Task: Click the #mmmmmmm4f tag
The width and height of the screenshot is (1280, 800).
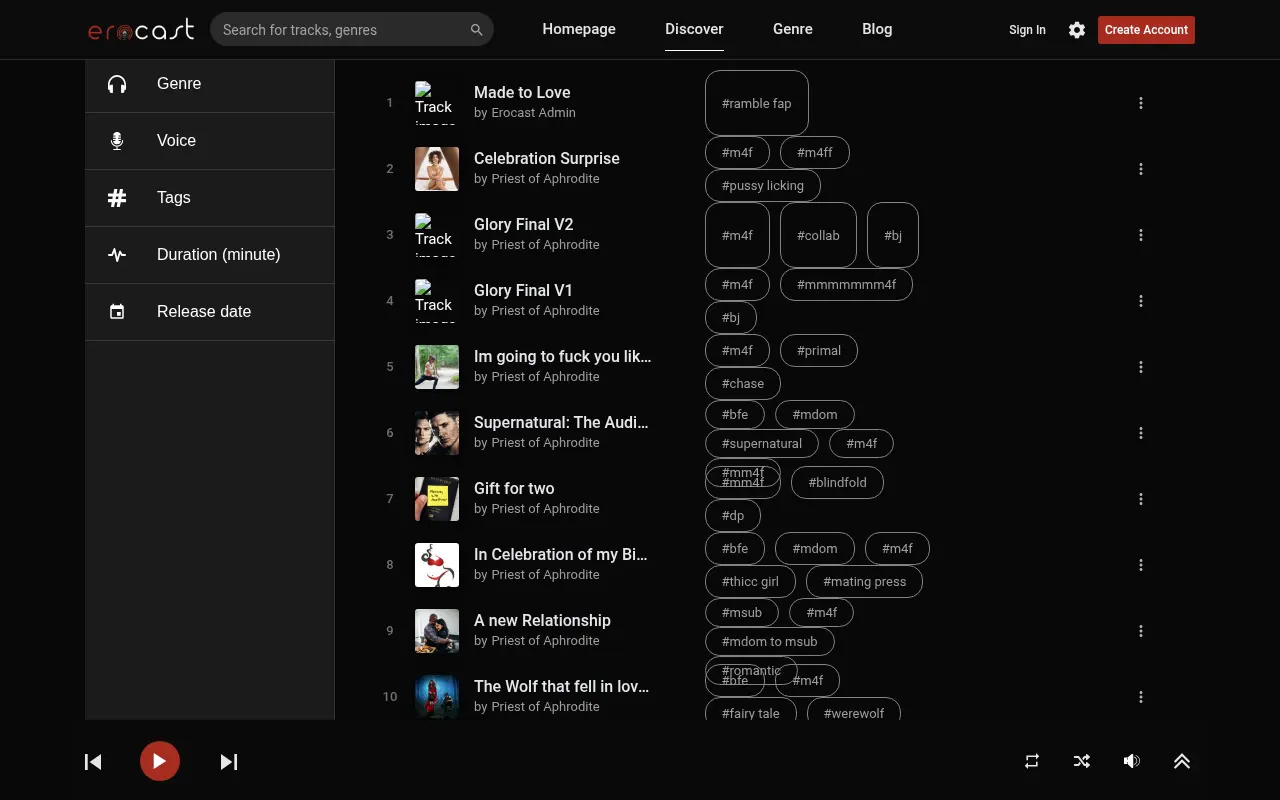Action: click(x=846, y=285)
